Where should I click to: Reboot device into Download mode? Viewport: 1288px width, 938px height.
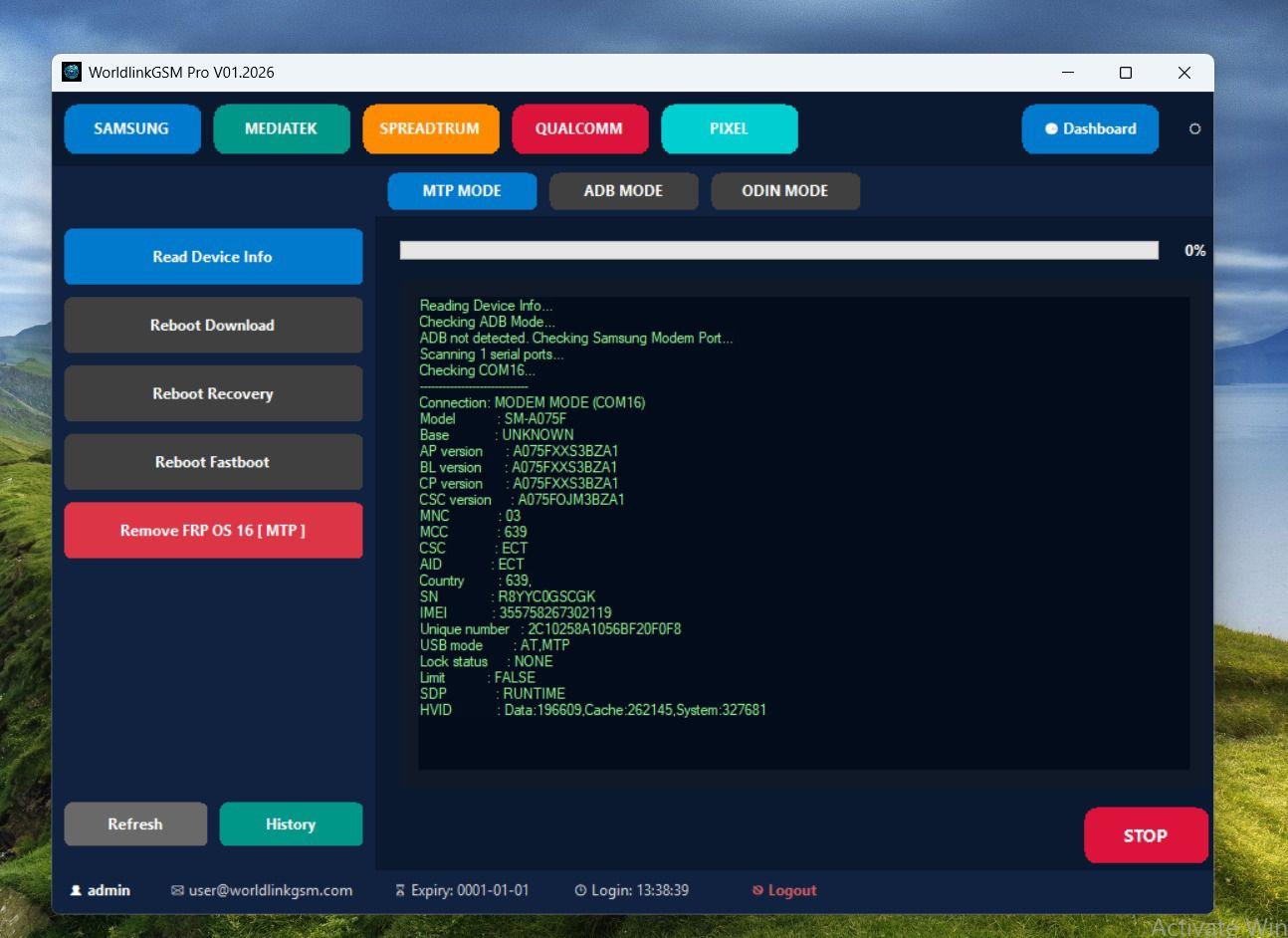213,325
